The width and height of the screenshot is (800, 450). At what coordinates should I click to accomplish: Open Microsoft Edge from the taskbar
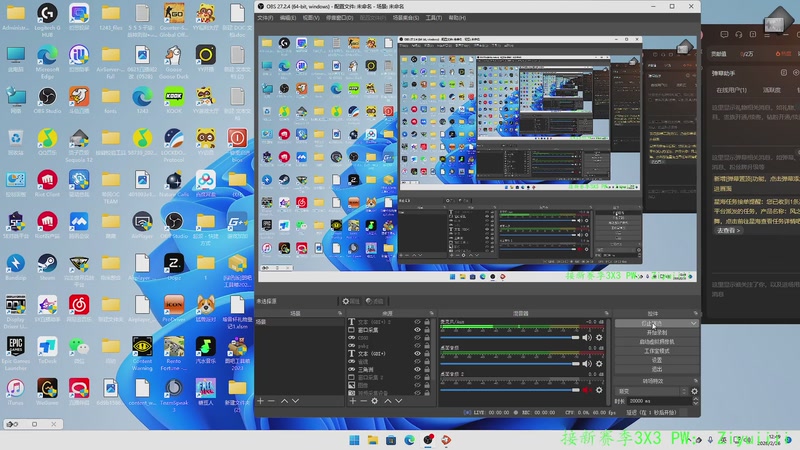pyautogui.click(x=409, y=440)
